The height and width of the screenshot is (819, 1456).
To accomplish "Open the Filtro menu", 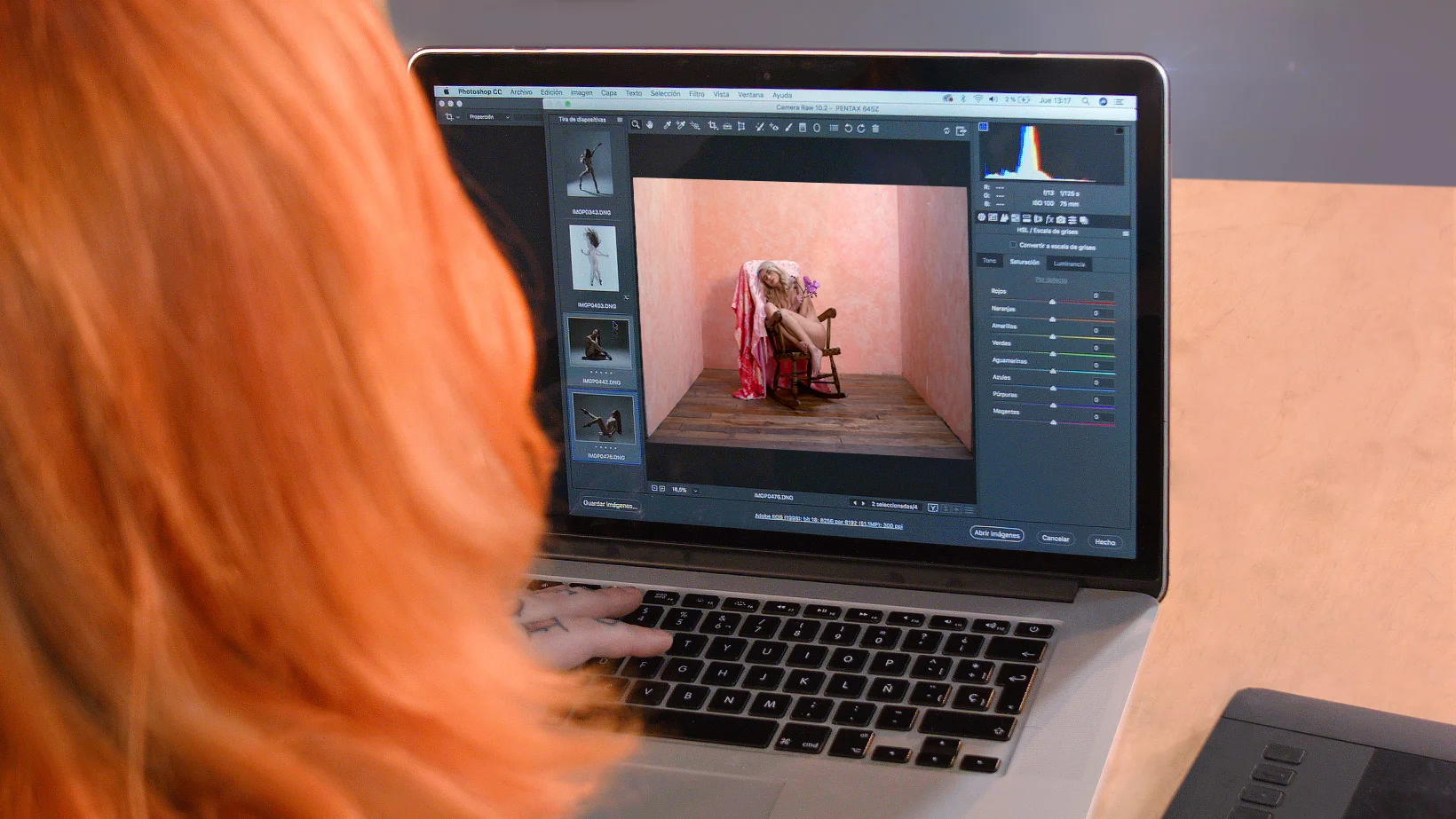I will click(x=697, y=94).
